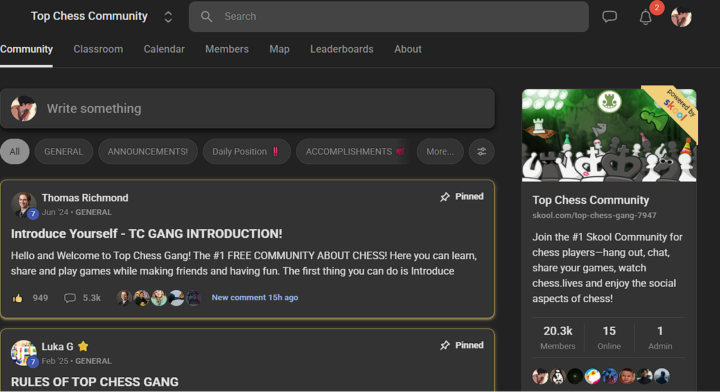The image size is (720, 392).
Task: Open notifications bell with 2 alerts
Action: click(646, 17)
